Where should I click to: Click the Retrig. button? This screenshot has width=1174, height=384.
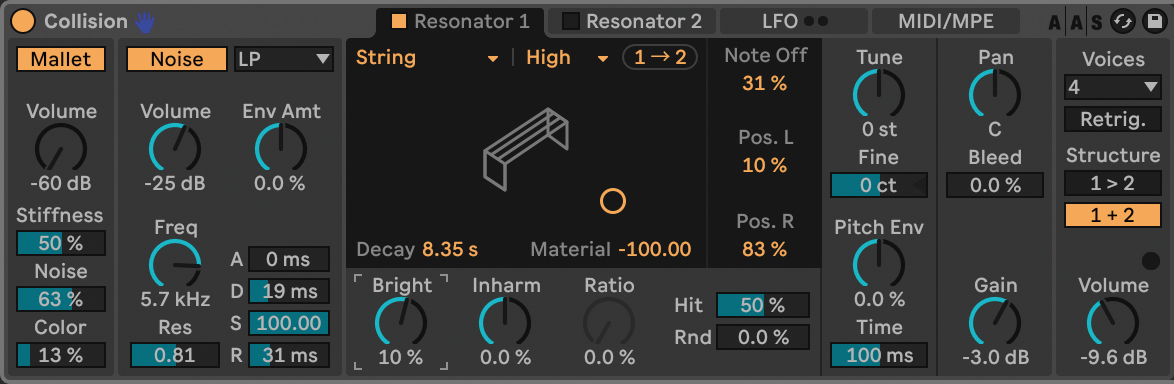[1113, 119]
